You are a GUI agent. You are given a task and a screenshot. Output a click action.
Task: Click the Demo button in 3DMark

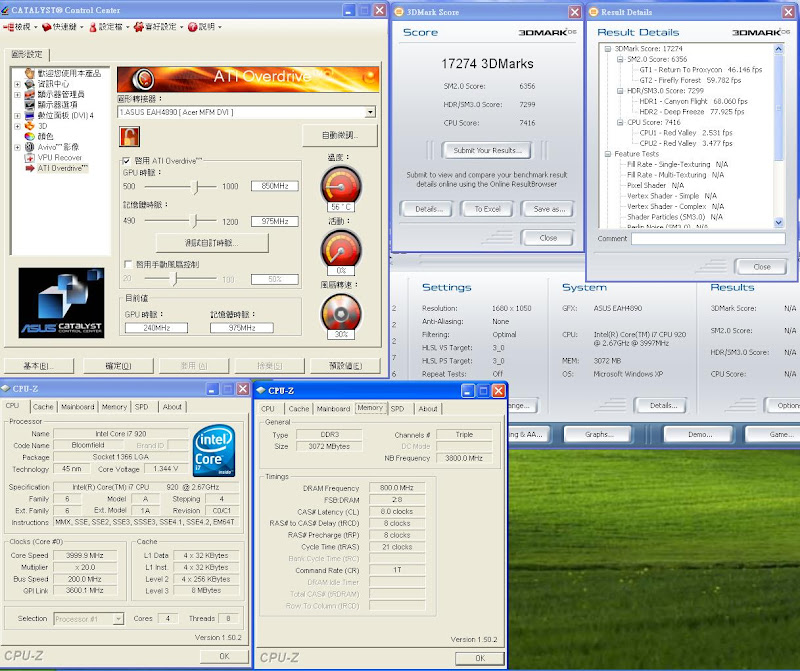pyautogui.click(x=698, y=434)
